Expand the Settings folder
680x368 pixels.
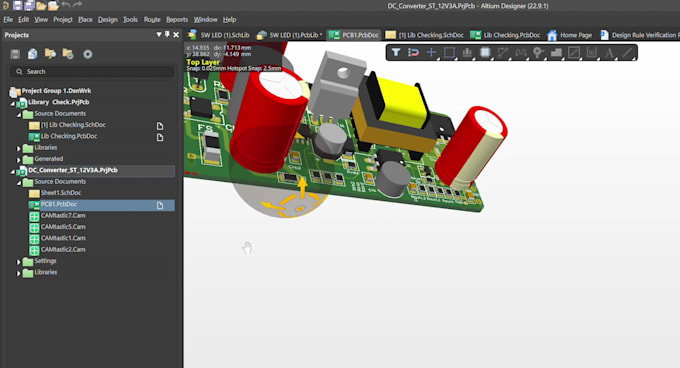tap(19, 262)
